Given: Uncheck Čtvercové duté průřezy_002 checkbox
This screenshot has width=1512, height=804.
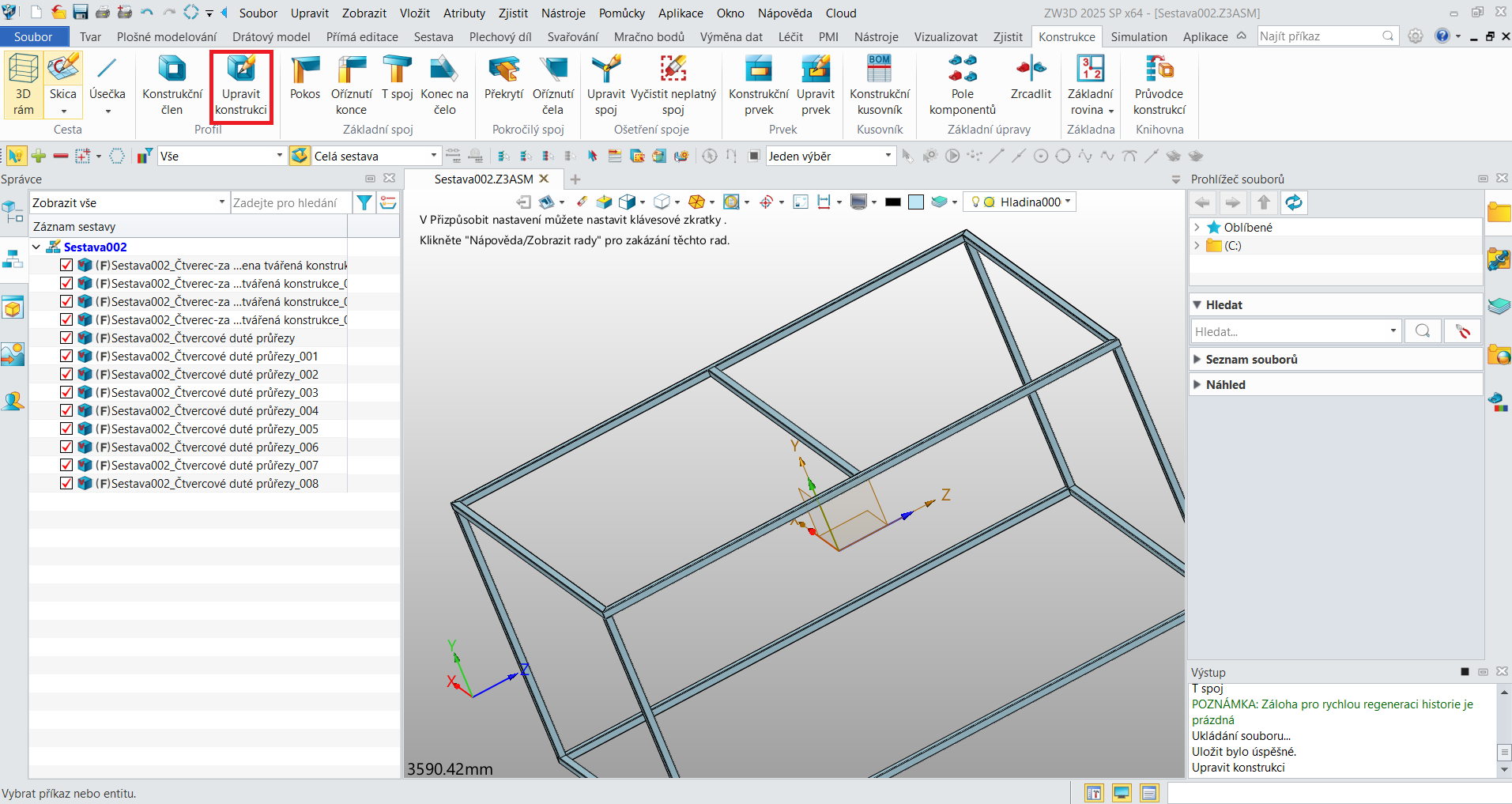Looking at the screenshot, I should 66,374.
